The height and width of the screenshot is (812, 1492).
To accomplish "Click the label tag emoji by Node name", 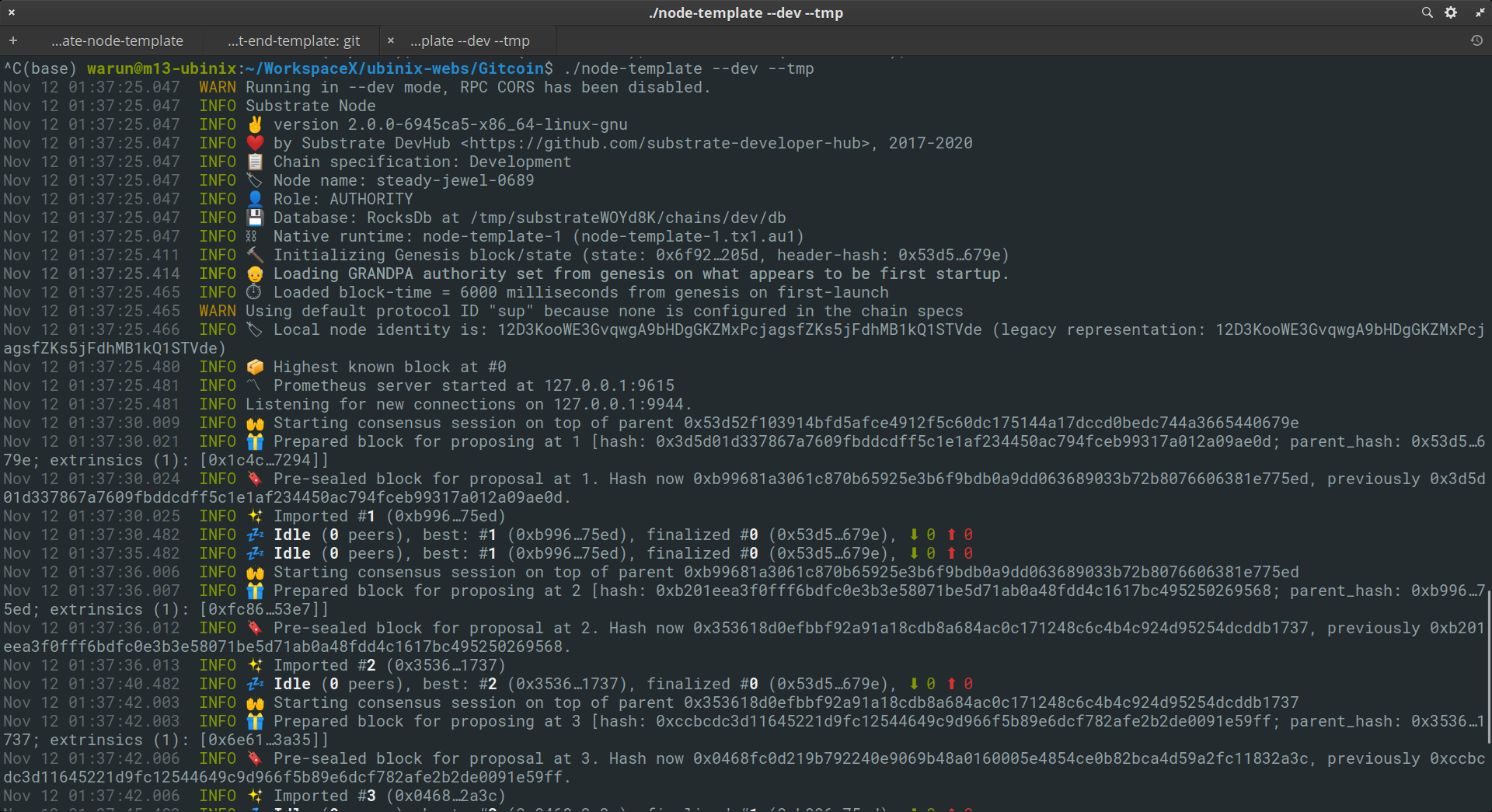I will [x=255, y=180].
